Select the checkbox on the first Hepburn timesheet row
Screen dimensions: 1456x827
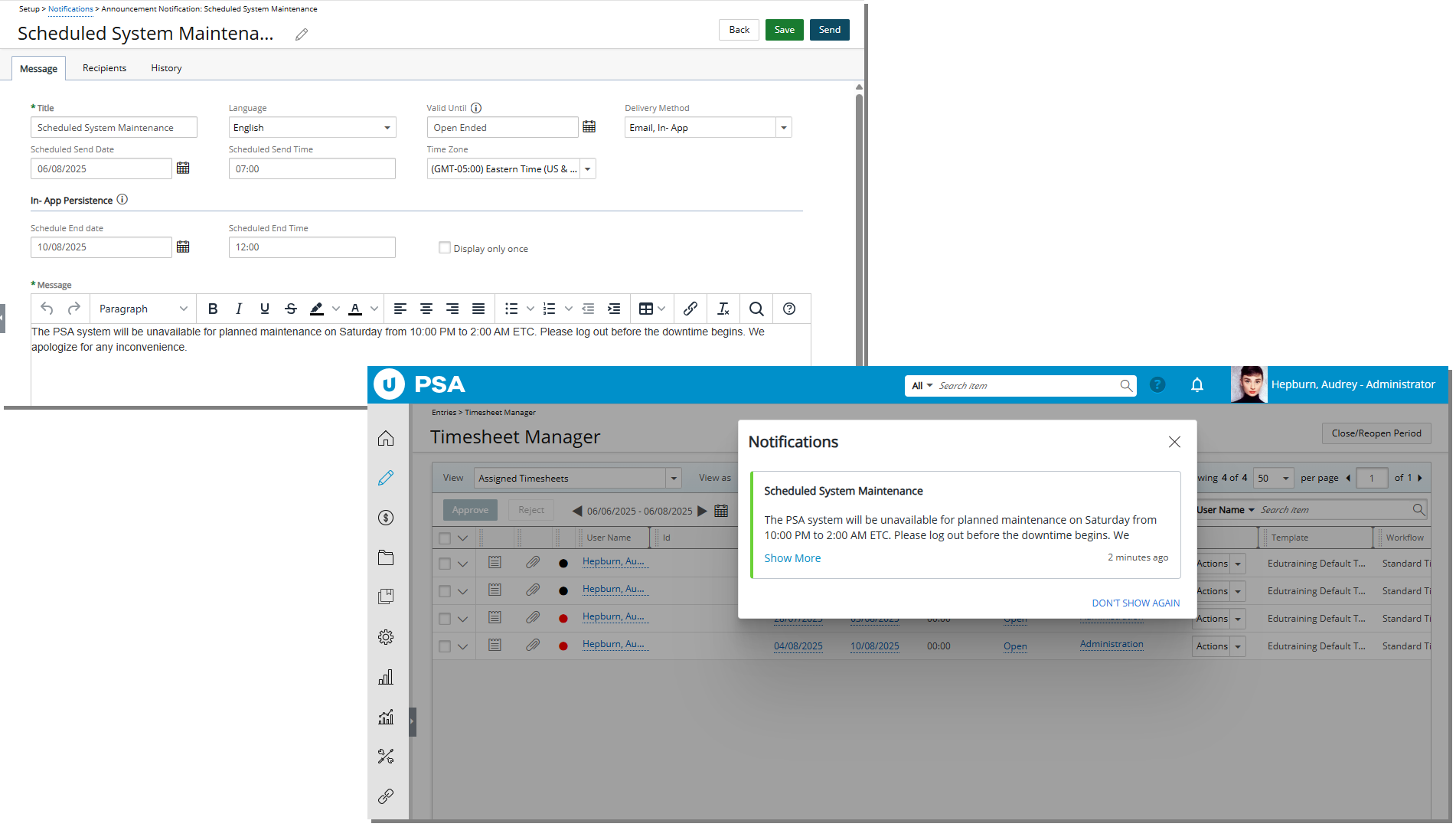pos(445,562)
